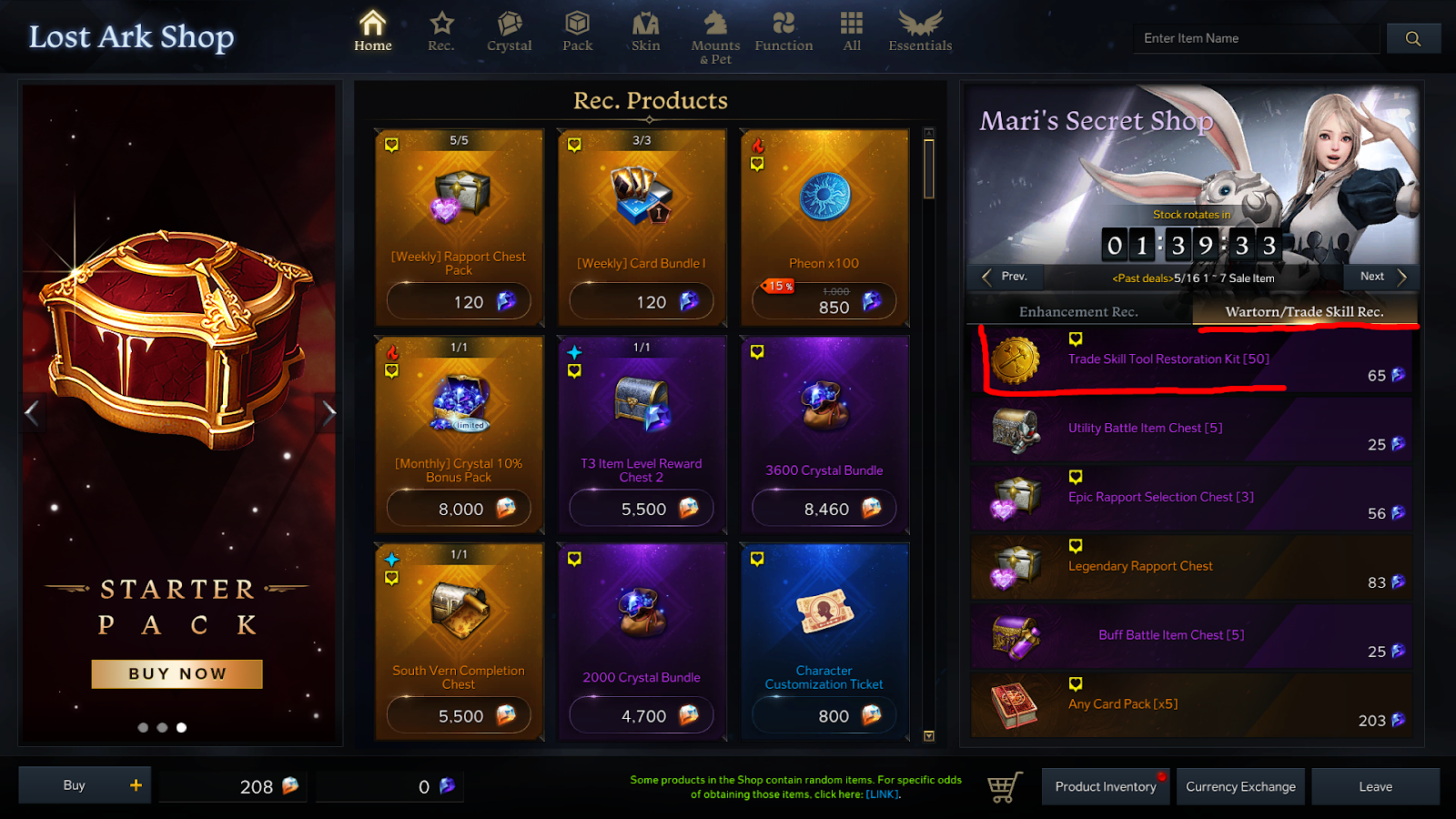Screen dimensions: 1456x819
Task: Open the Essentials category
Action: pos(920,32)
